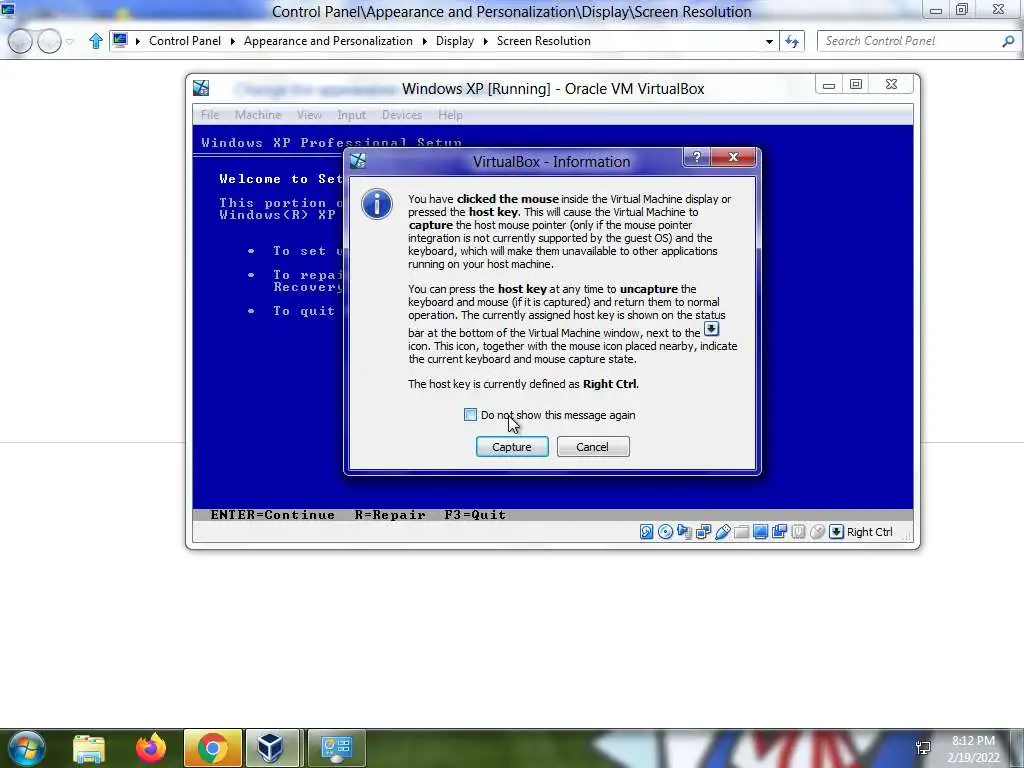
Task: Click the Control Panel forward button
Action: click(x=49, y=41)
